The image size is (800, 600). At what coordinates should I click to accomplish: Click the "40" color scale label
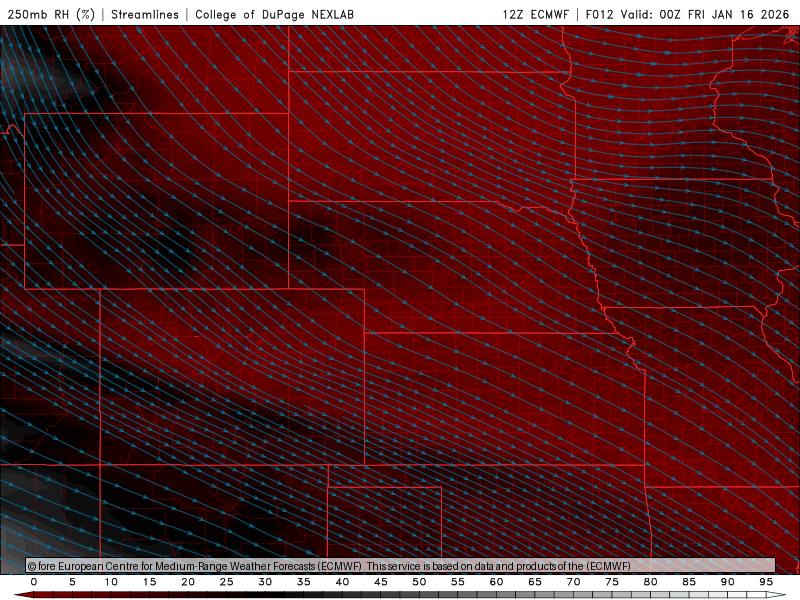click(342, 582)
